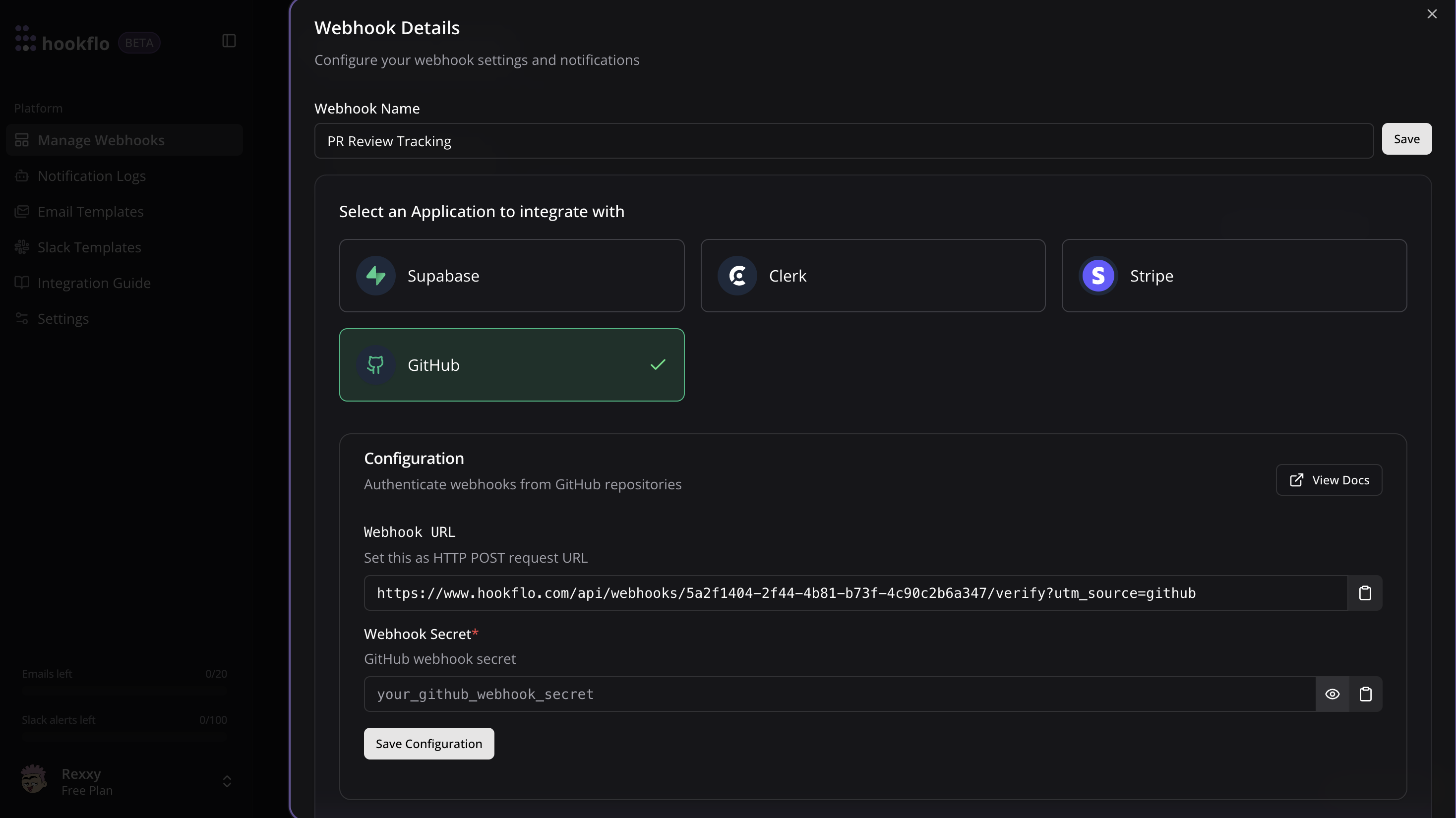Open View Docs external link
The height and width of the screenshot is (818, 1456).
[1328, 479]
